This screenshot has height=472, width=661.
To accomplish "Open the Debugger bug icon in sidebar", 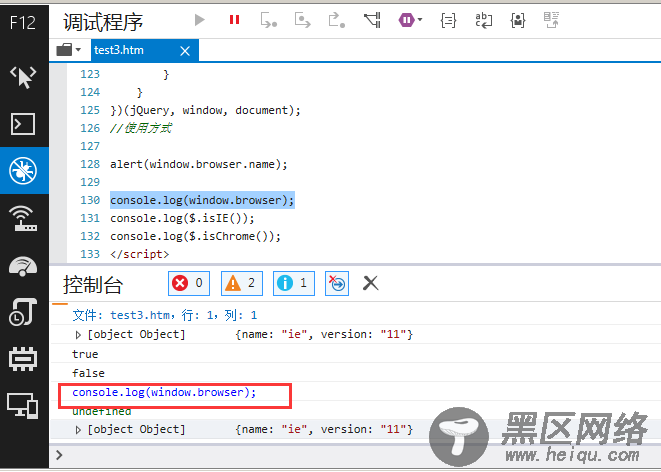I will click(x=23, y=171).
